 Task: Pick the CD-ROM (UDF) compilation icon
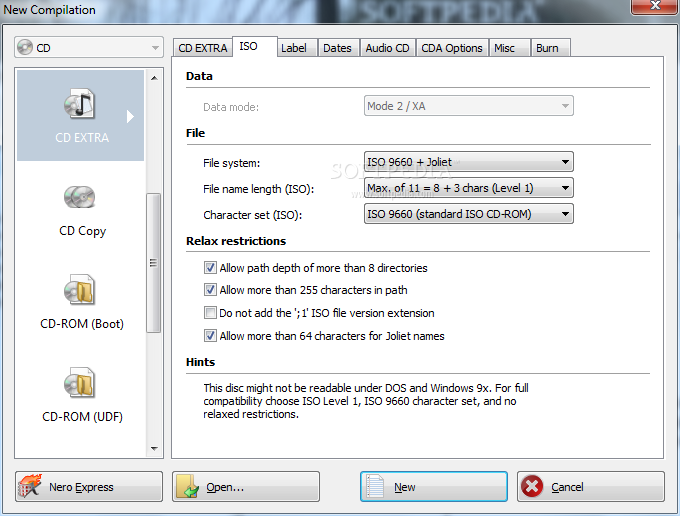(79, 383)
